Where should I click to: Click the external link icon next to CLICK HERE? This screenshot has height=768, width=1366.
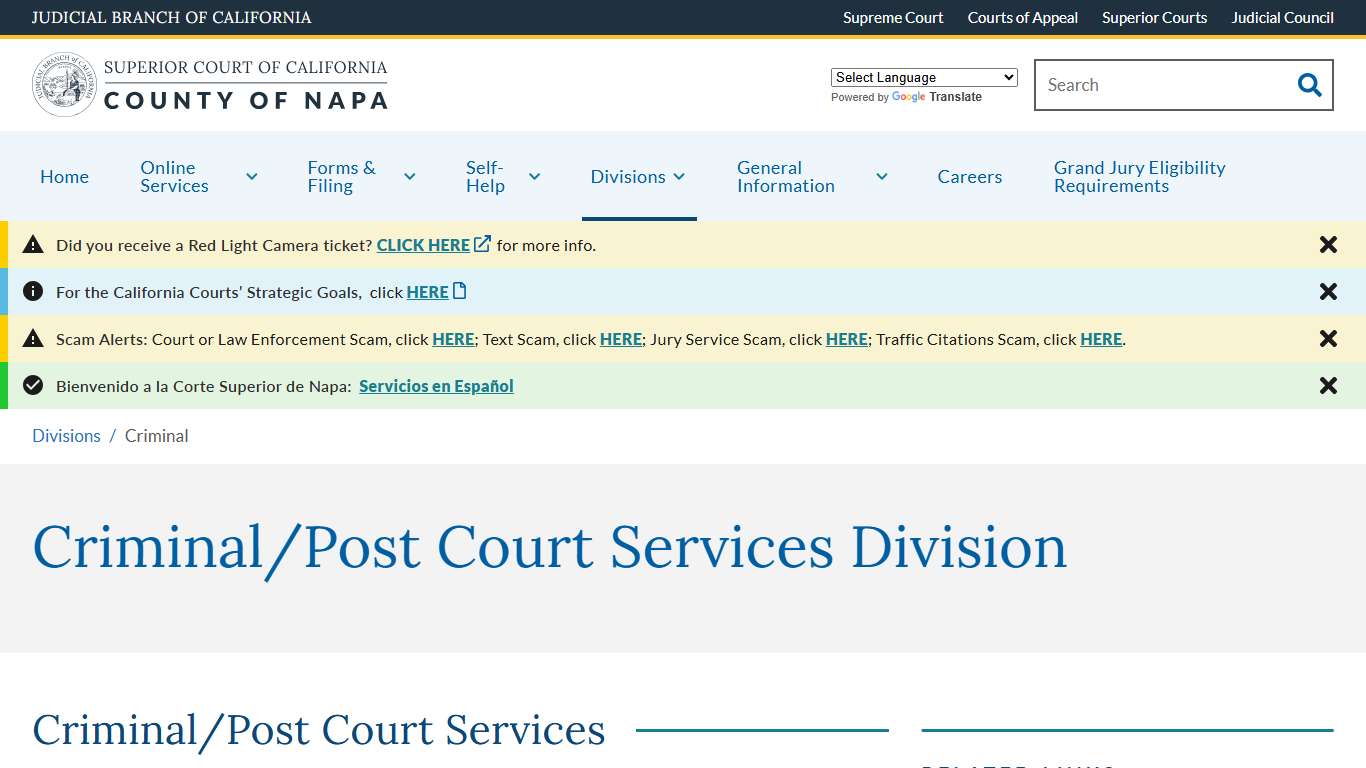pos(482,242)
